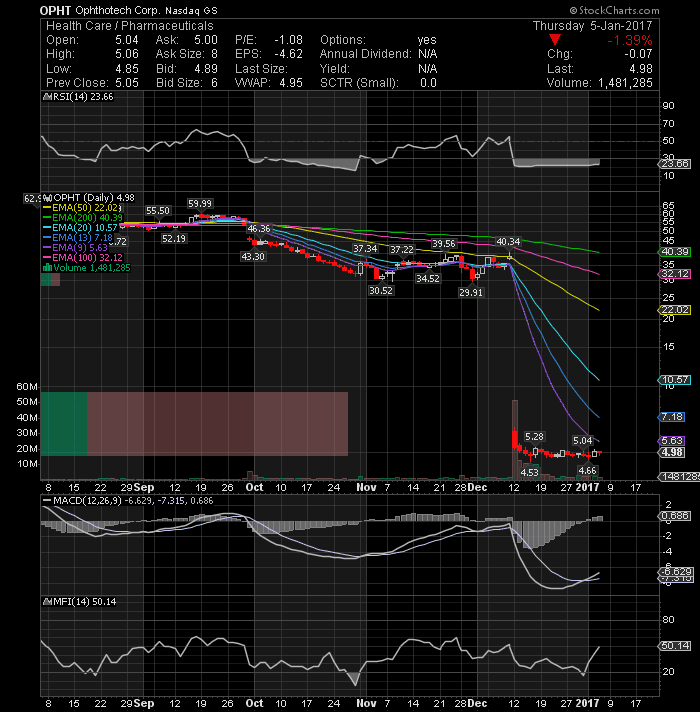700x712 pixels.
Task: Click the 46.36 price label
Action: [x=258, y=228]
